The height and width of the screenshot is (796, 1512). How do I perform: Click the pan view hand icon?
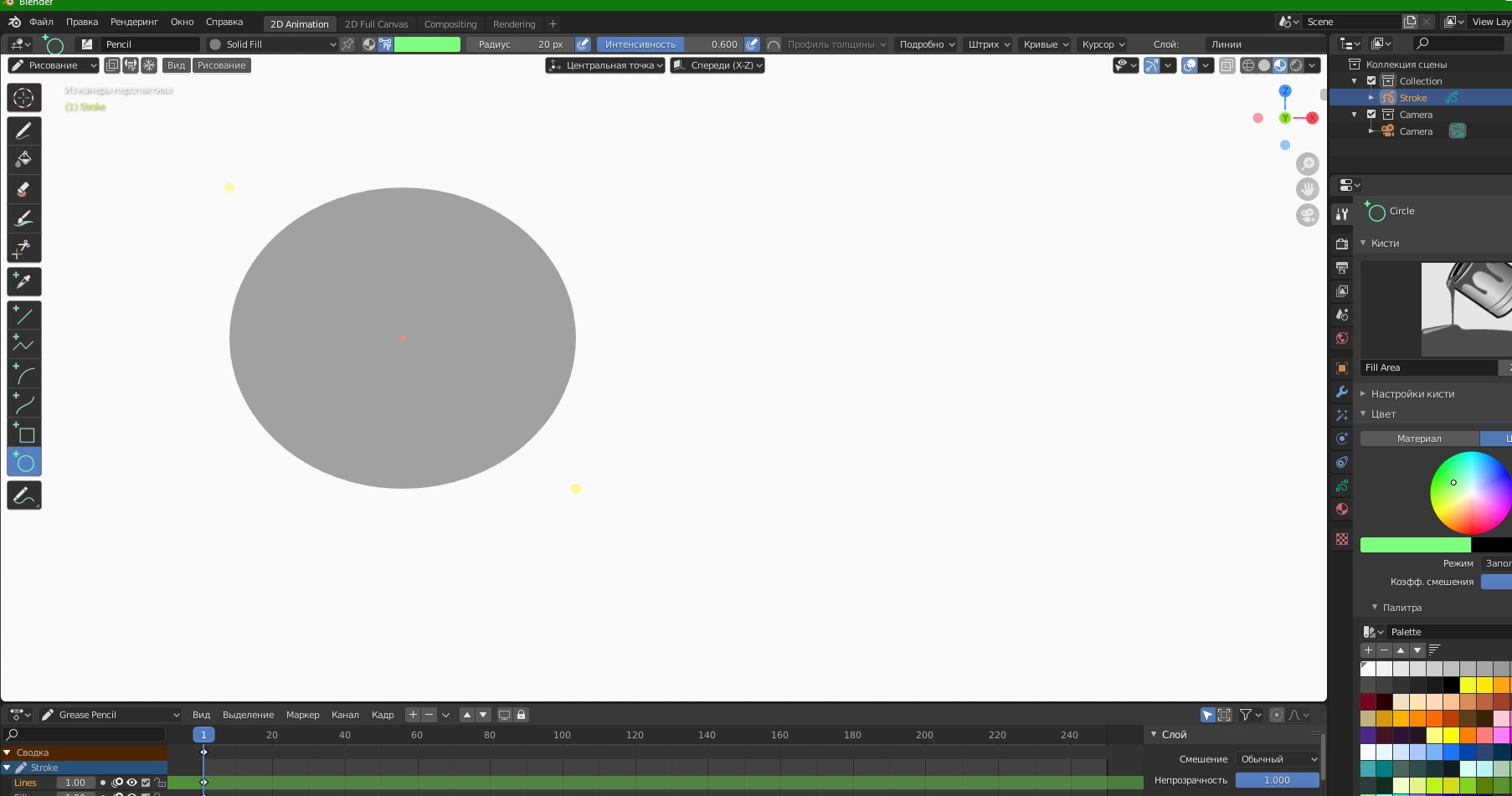coord(1308,189)
